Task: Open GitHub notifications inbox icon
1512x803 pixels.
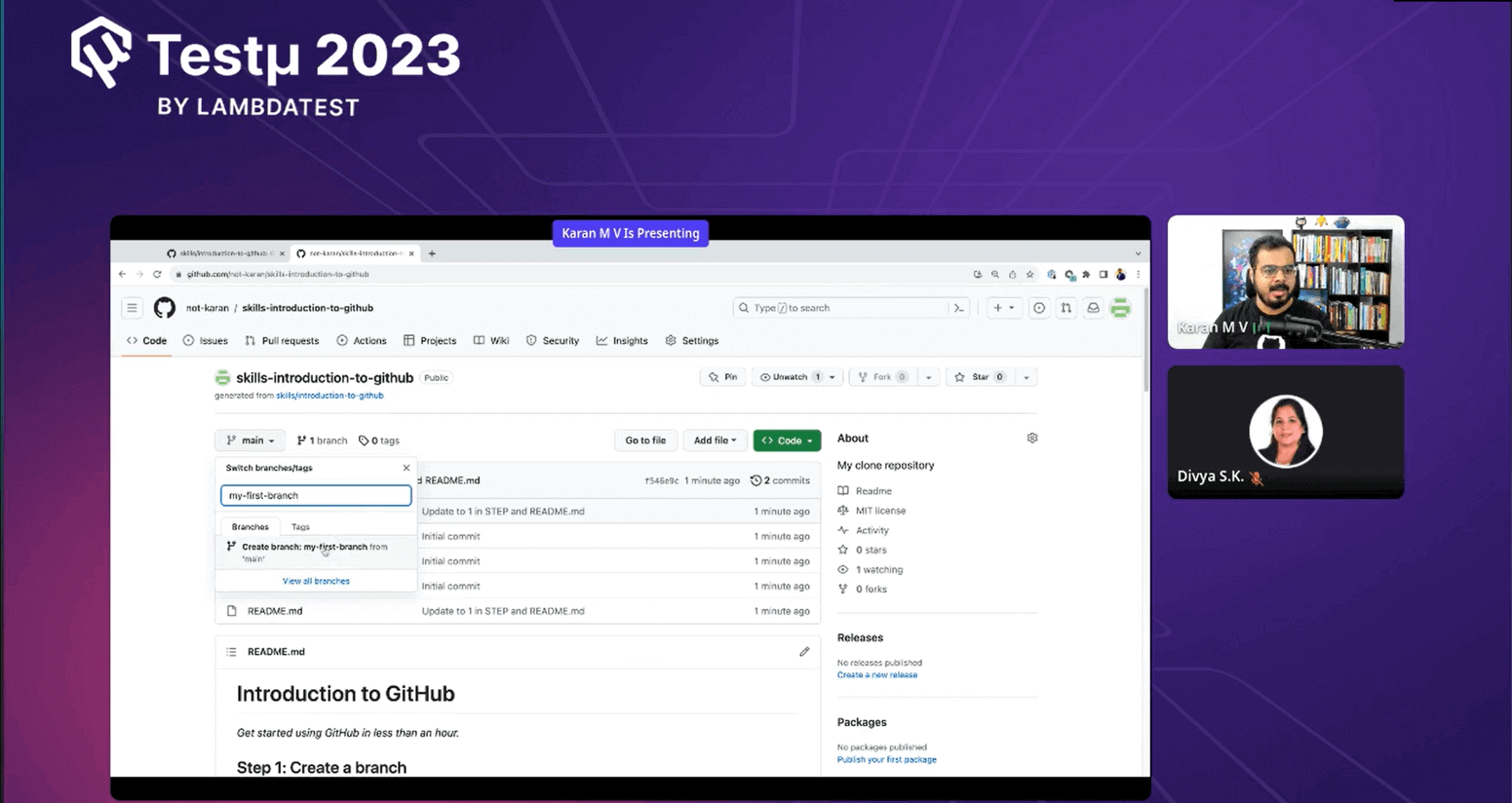Action: [x=1093, y=308]
